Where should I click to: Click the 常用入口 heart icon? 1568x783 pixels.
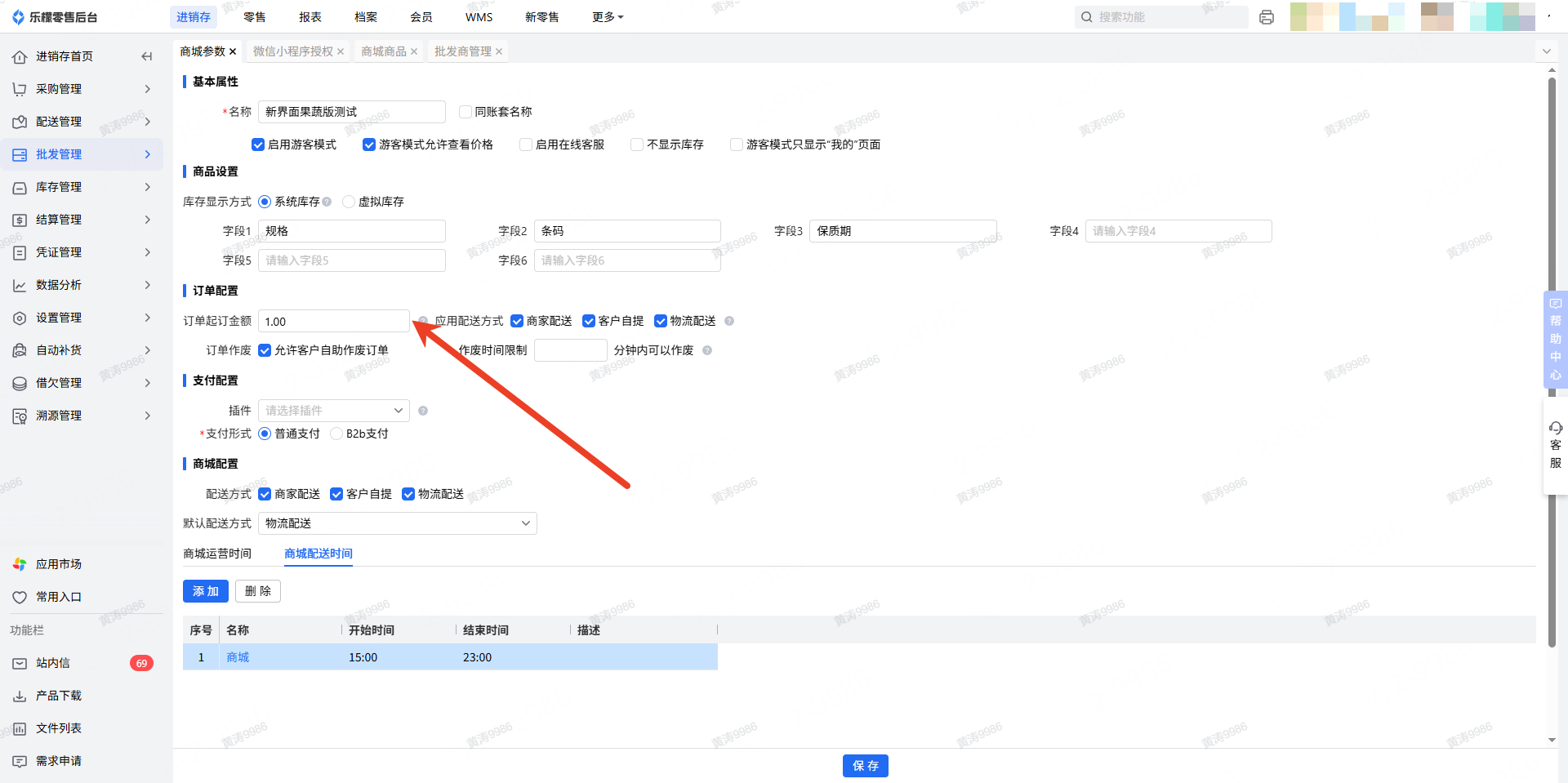click(x=20, y=597)
